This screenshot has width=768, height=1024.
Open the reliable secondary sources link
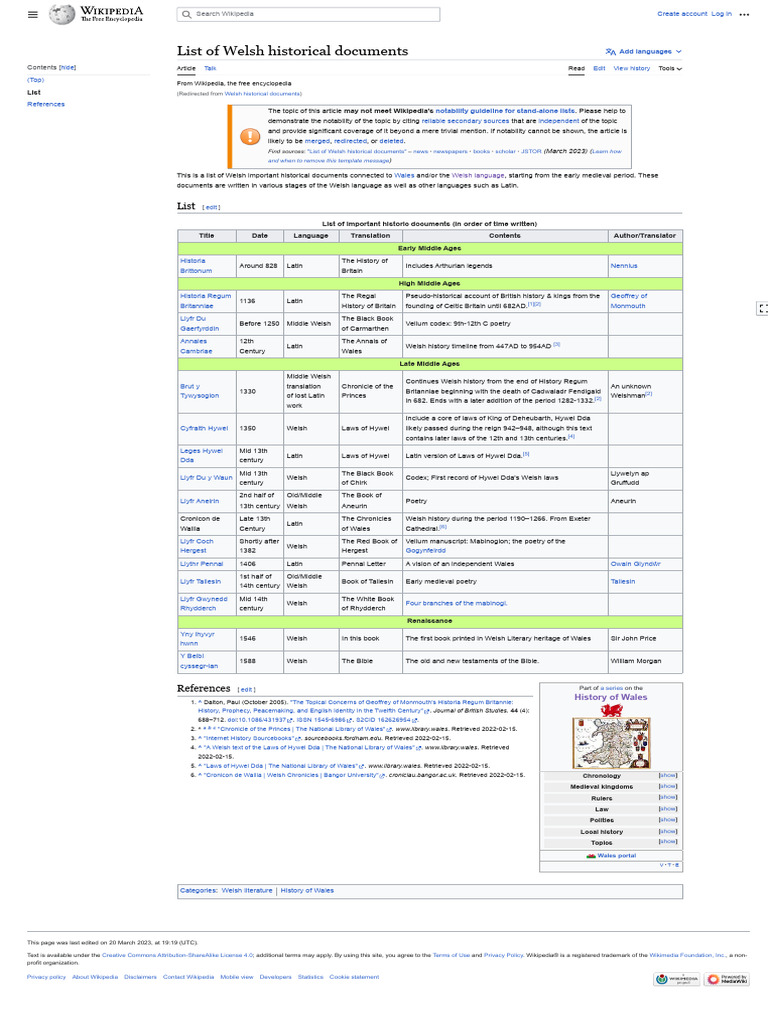click(x=465, y=121)
